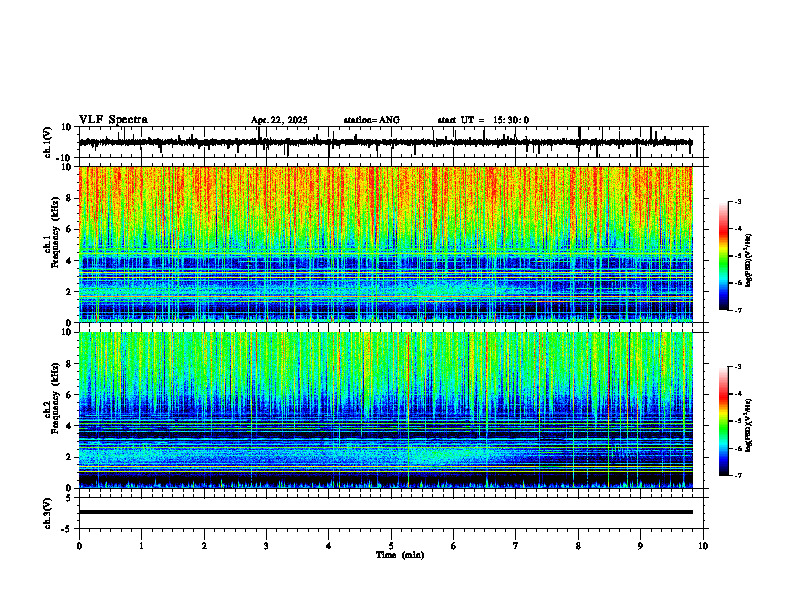This screenshot has width=792, height=612.
Task: Select the "start UT = 15:30:0" text
Action: point(483,120)
